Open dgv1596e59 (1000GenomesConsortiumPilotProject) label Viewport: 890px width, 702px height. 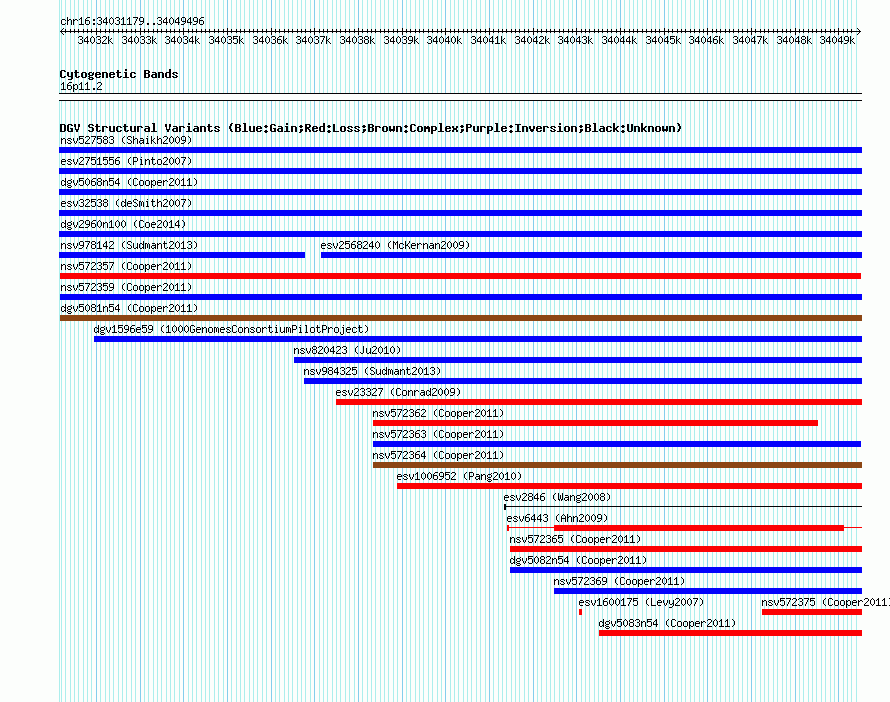pyautogui.click(x=231, y=329)
